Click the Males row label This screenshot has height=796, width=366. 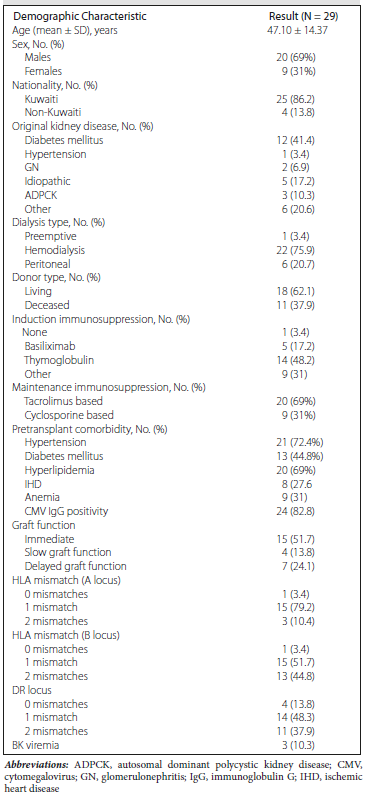click(x=38, y=58)
